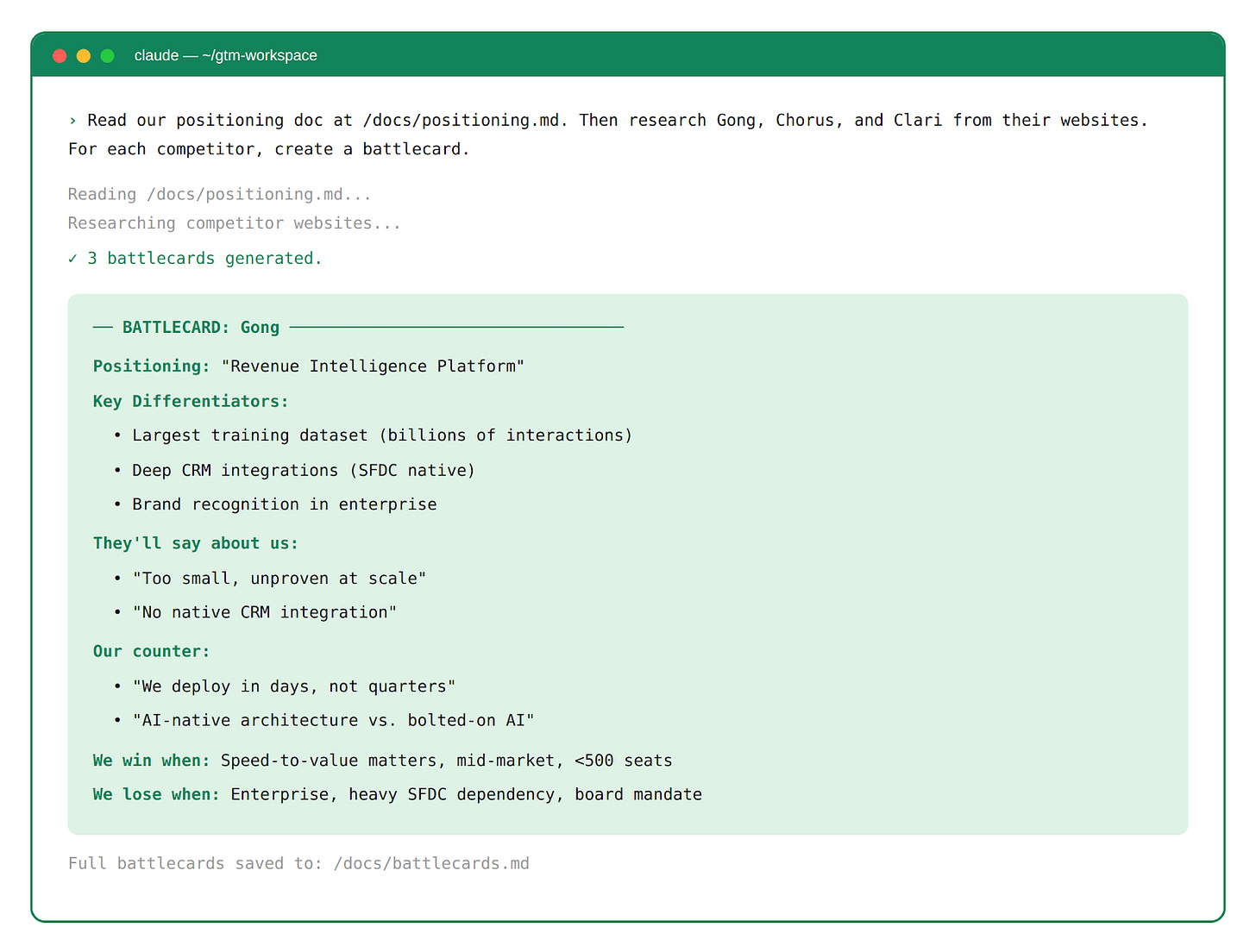Click the "Too small, unproven at scale" quote
The image size is (1256, 952).
pos(279,579)
